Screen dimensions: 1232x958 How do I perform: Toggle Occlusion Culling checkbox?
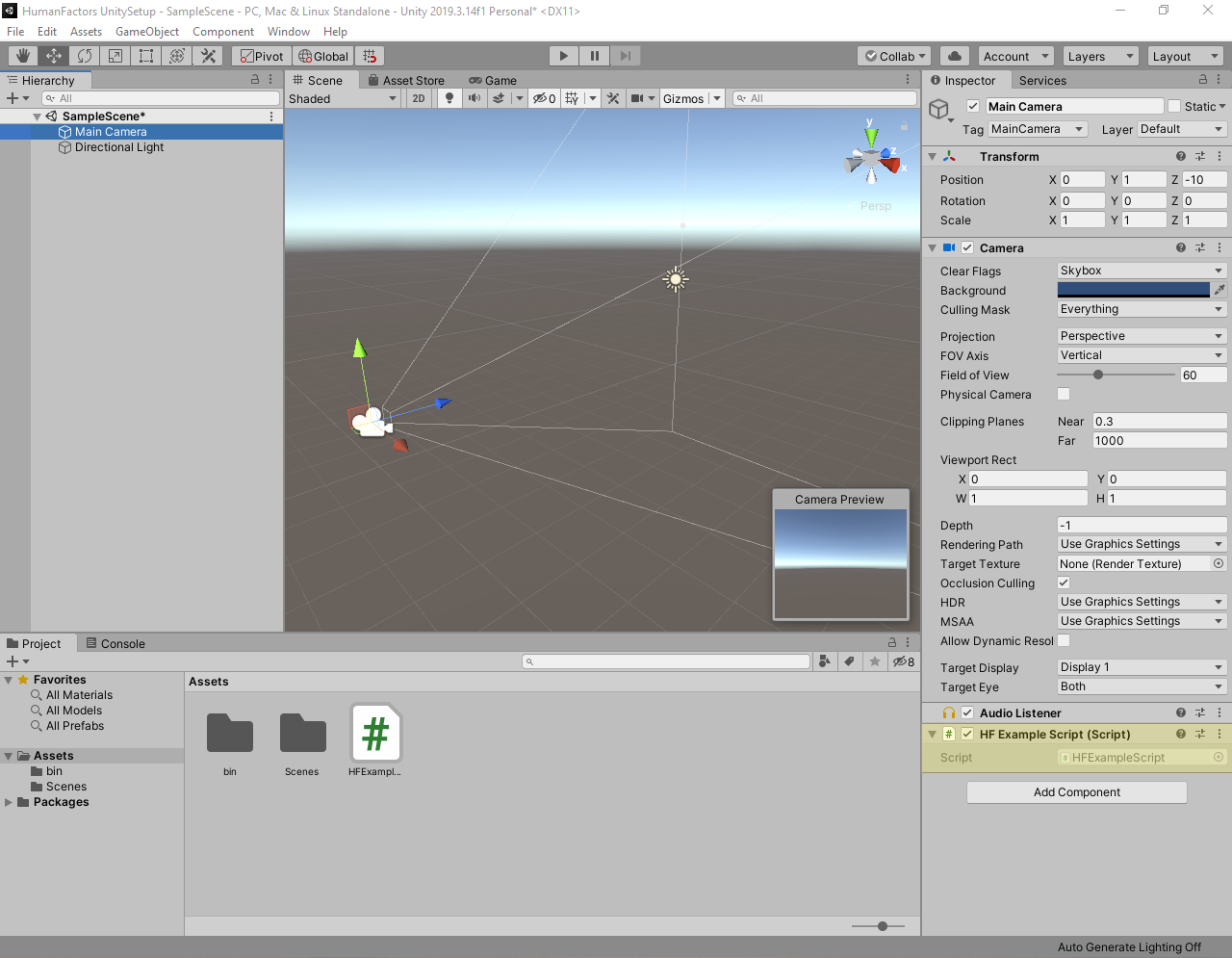(x=1064, y=583)
